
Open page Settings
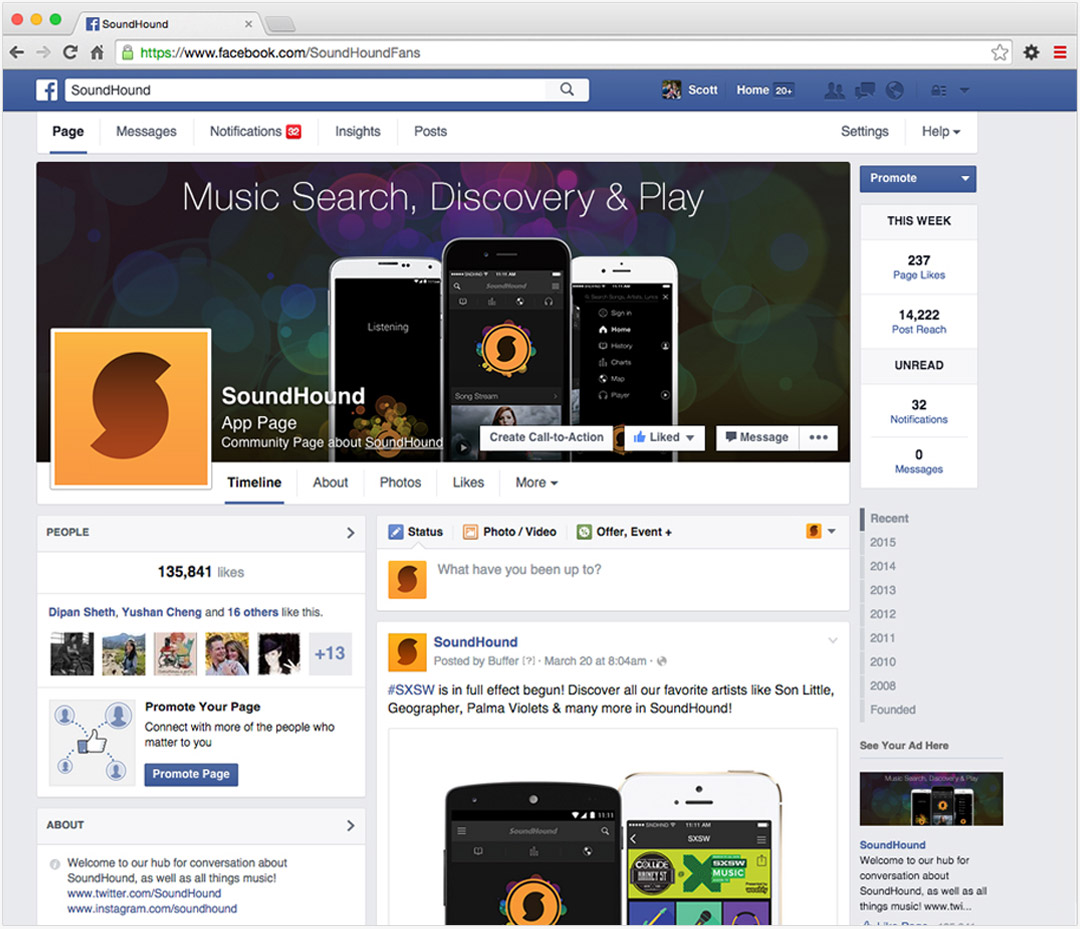[x=864, y=132]
